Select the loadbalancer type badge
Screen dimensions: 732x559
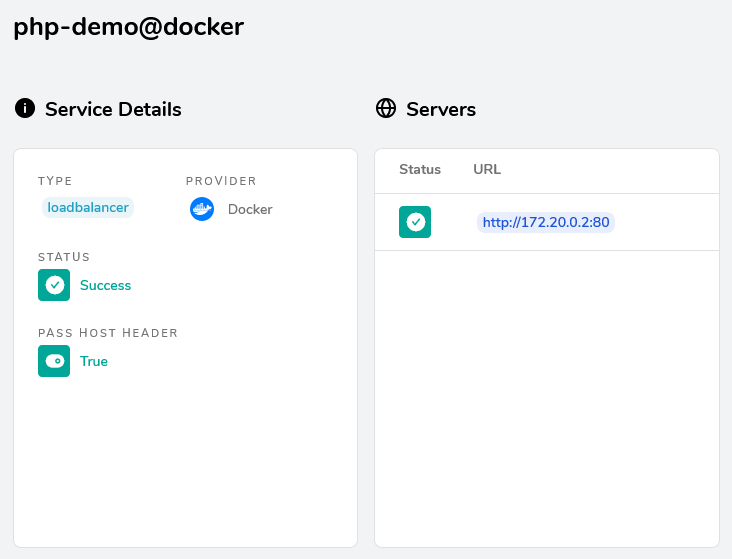88,208
